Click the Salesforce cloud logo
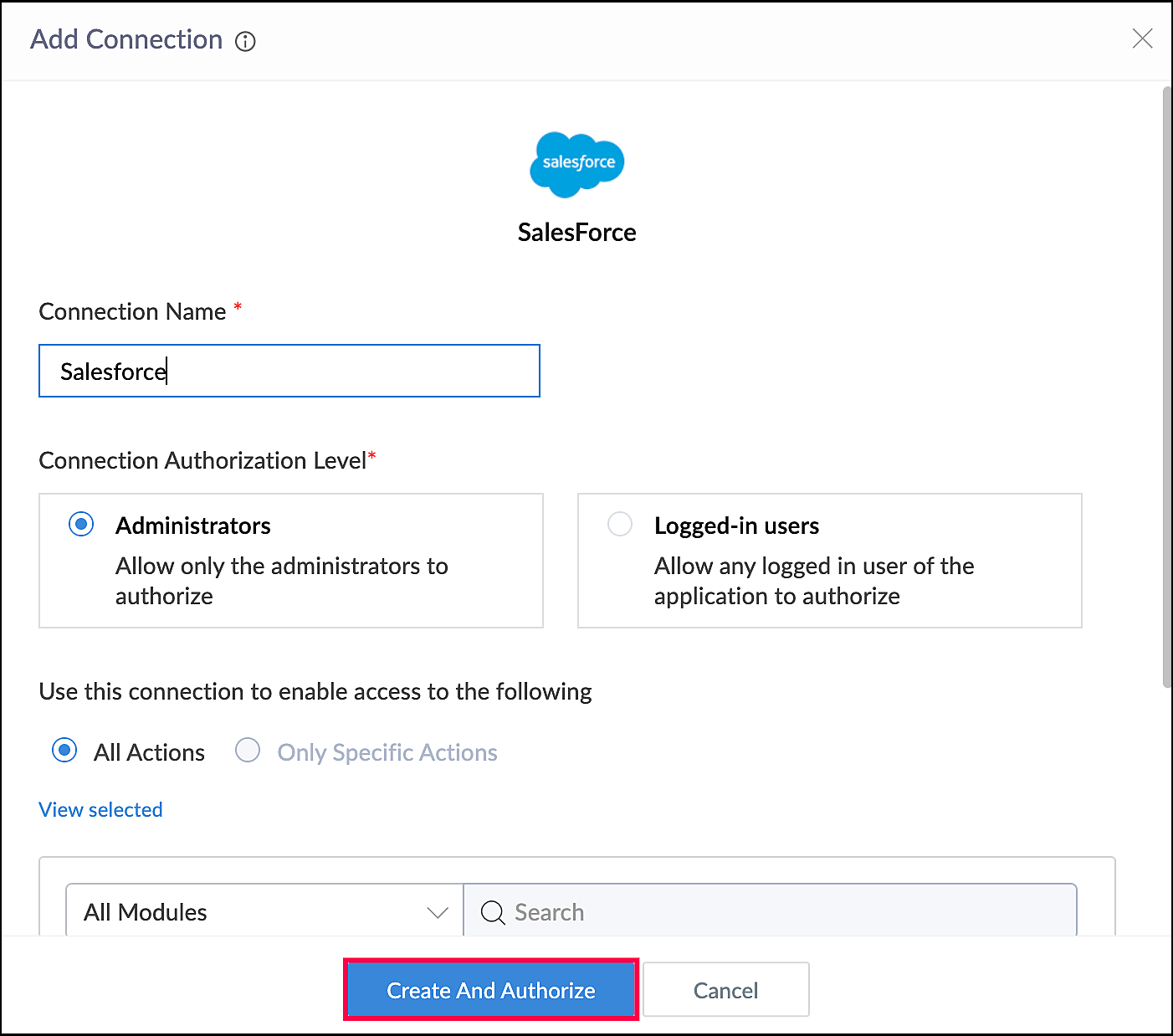This screenshot has height=1036, width=1173. pyautogui.click(x=577, y=164)
